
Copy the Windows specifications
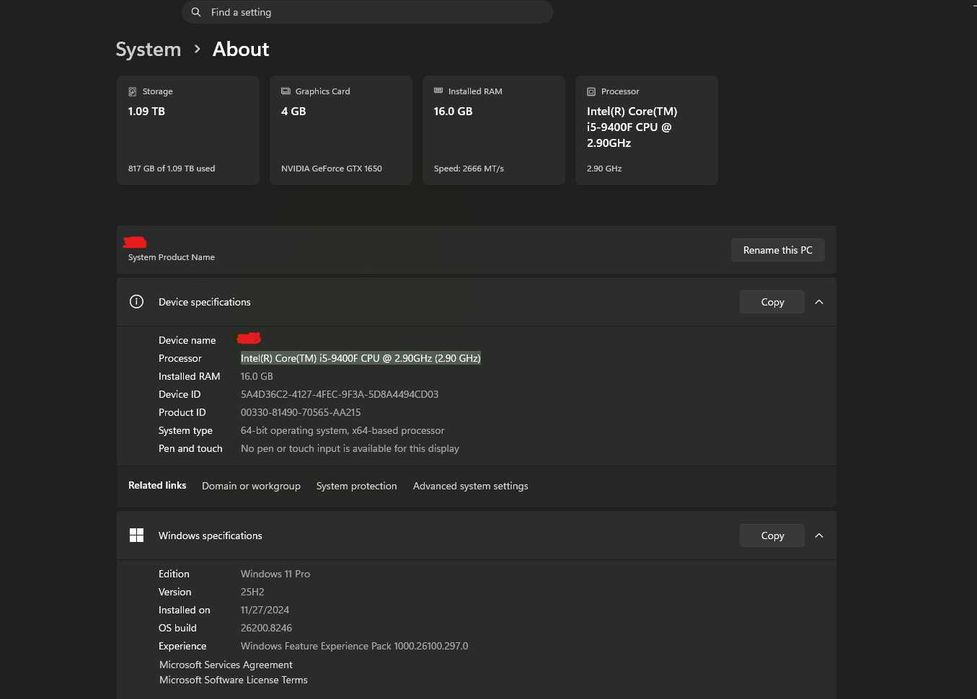772,536
